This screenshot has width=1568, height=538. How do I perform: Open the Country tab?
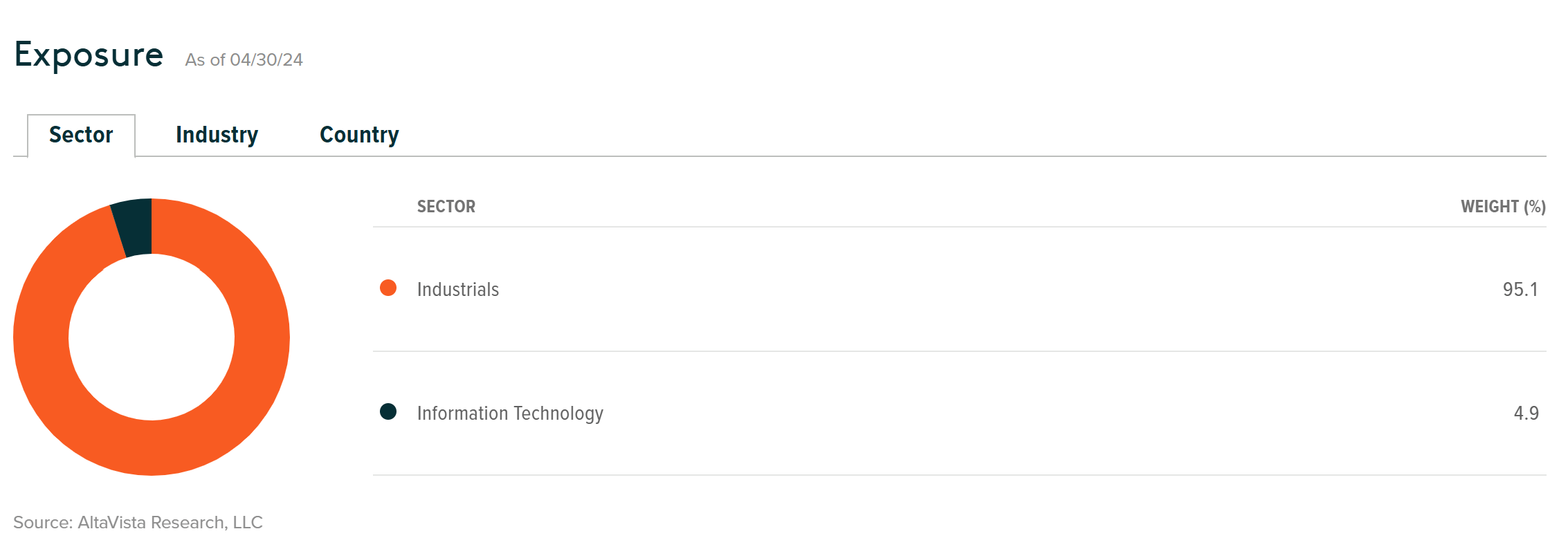pyautogui.click(x=359, y=135)
